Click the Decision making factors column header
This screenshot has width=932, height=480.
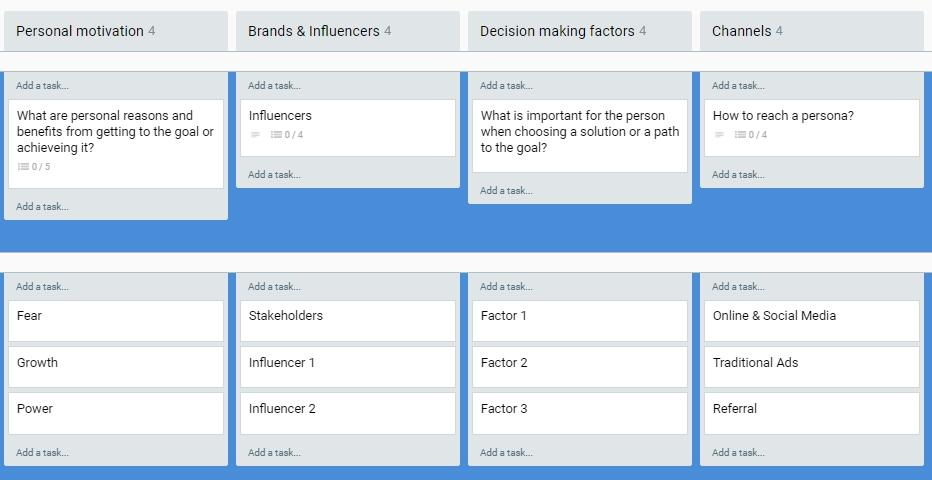click(557, 31)
